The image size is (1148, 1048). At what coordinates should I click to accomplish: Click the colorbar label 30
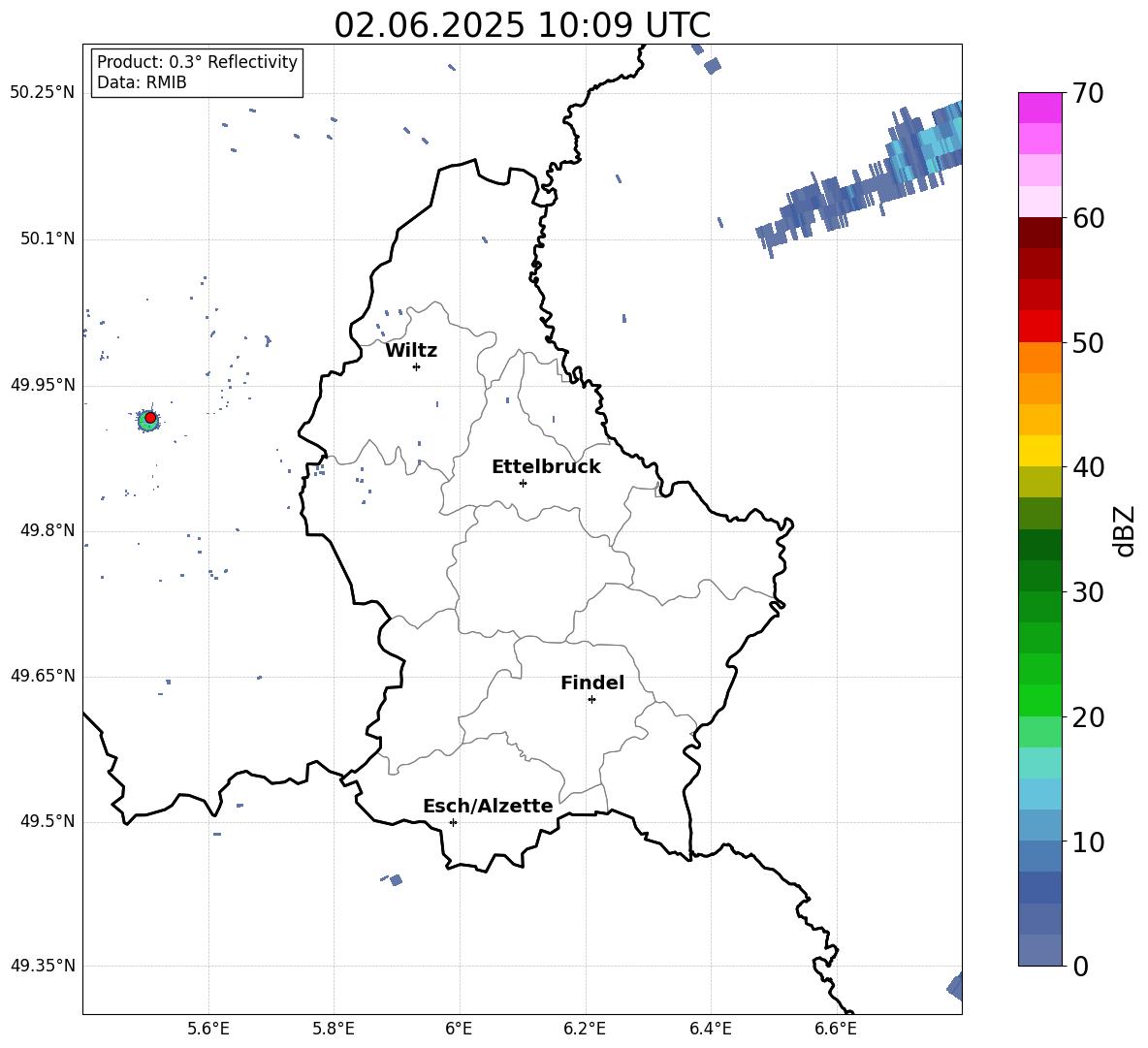pos(1088,592)
